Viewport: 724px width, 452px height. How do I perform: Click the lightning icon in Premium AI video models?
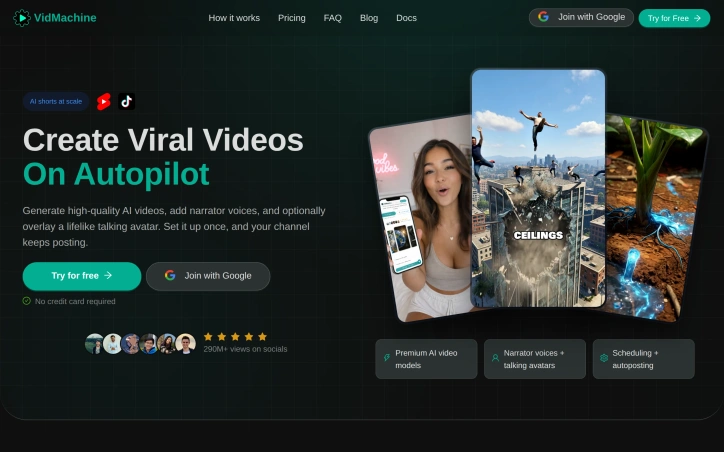pyautogui.click(x=387, y=358)
